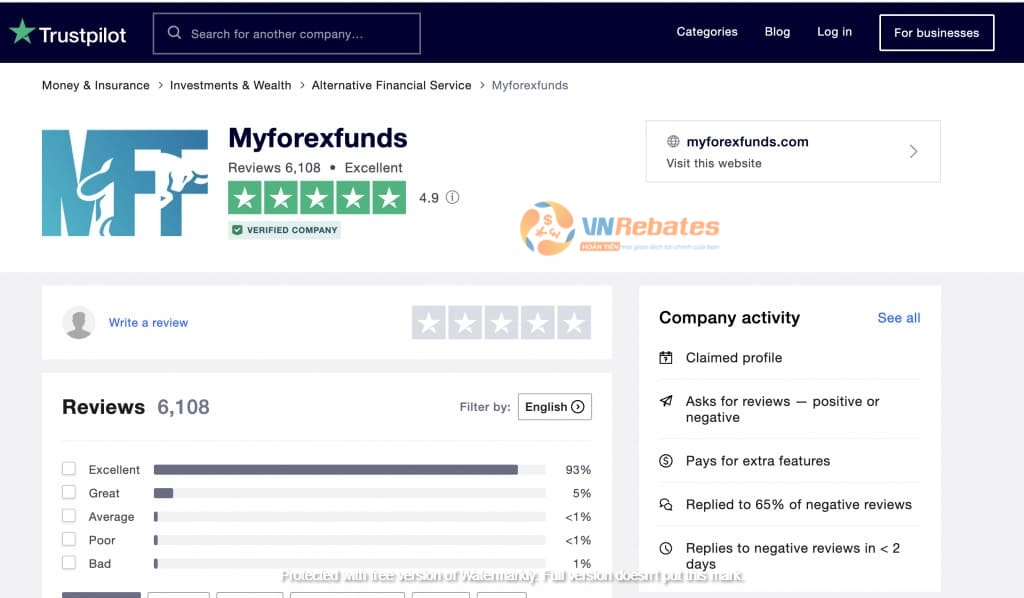The width and height of the screenshot is (1024, 598).
Task: Open the Categories menu
Action: click(707, 31)
